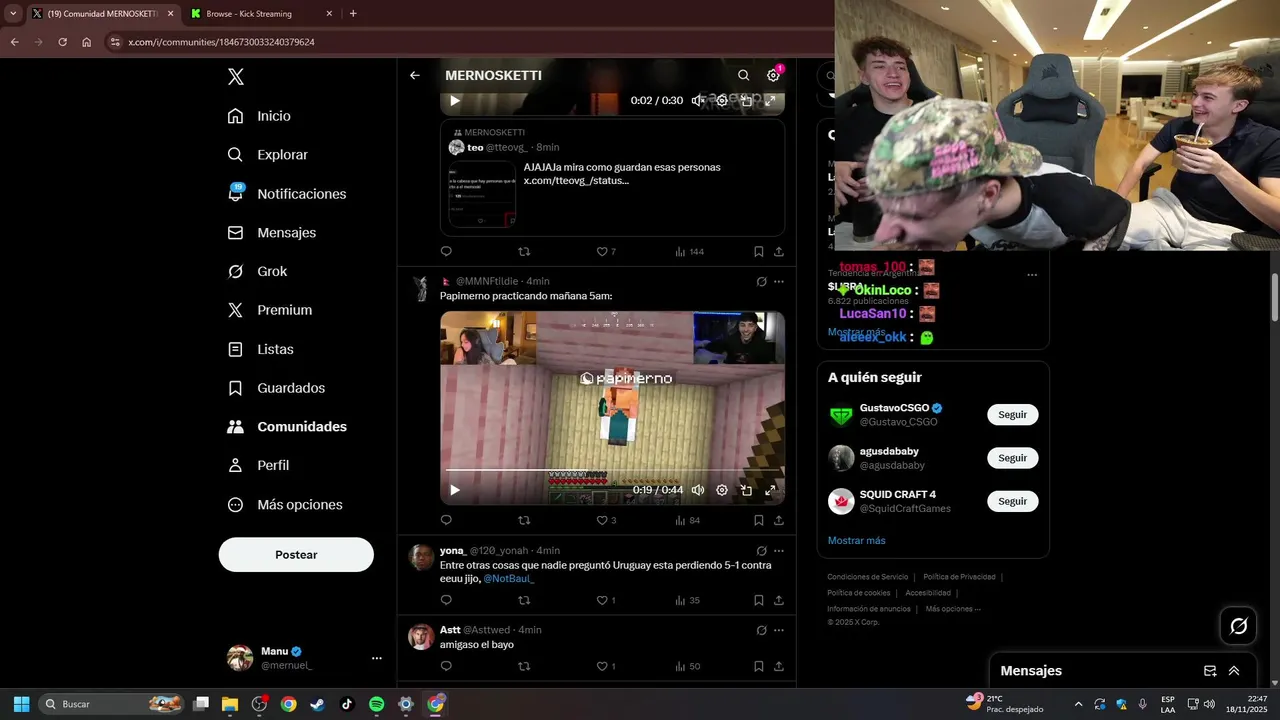
Task: Open MERNOSKETTI community settings gear
Action: [x=773, y=75]
